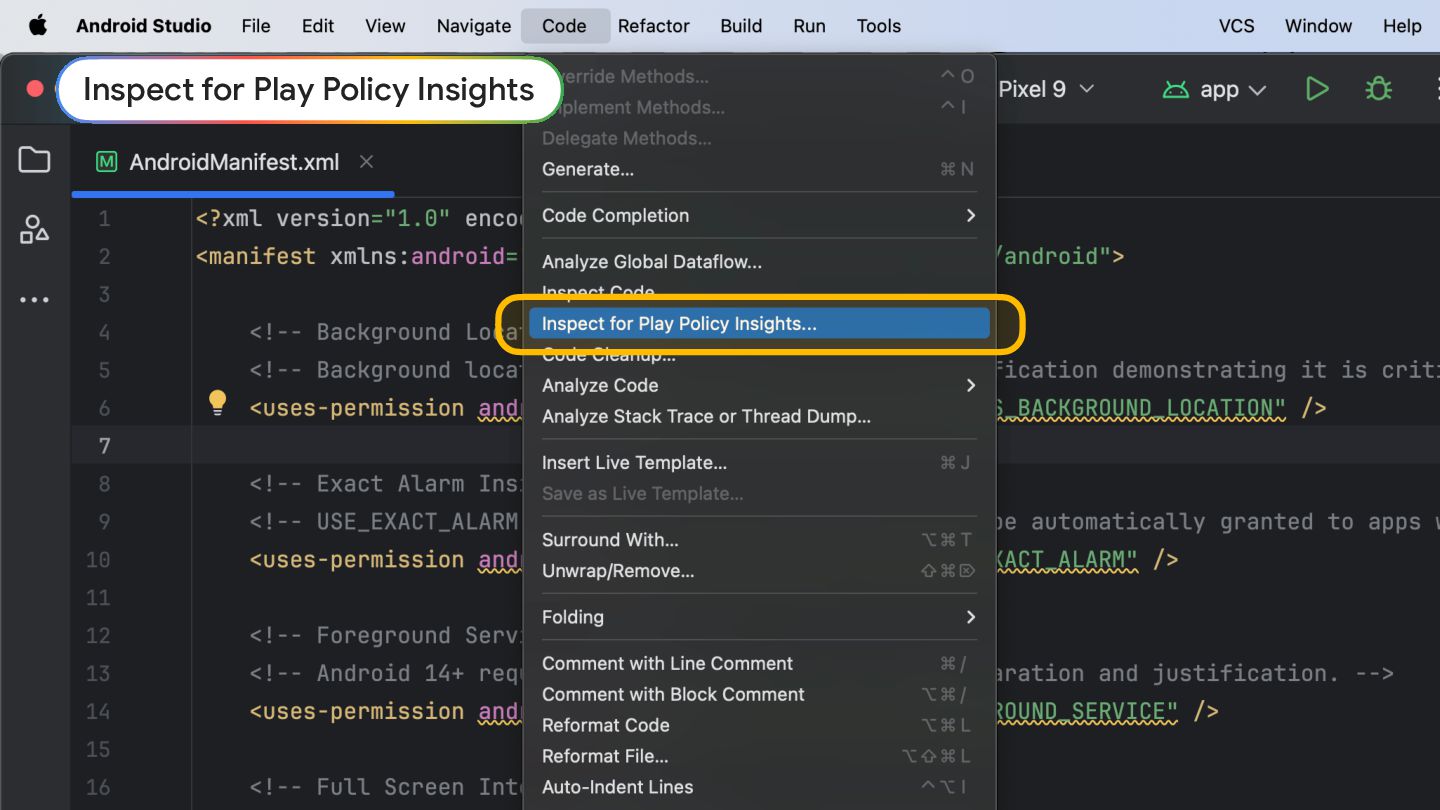Image resolution: width=1440 pixels, height=810 pixels.
Task: Choose Surround With... menu entry
Action: pyautogui.click(x=759, y=539)
